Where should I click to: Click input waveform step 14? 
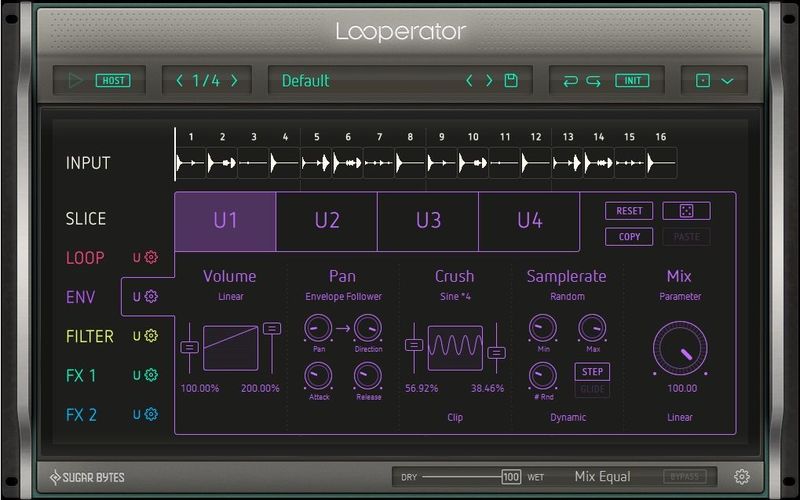click(x=598, y=163)
